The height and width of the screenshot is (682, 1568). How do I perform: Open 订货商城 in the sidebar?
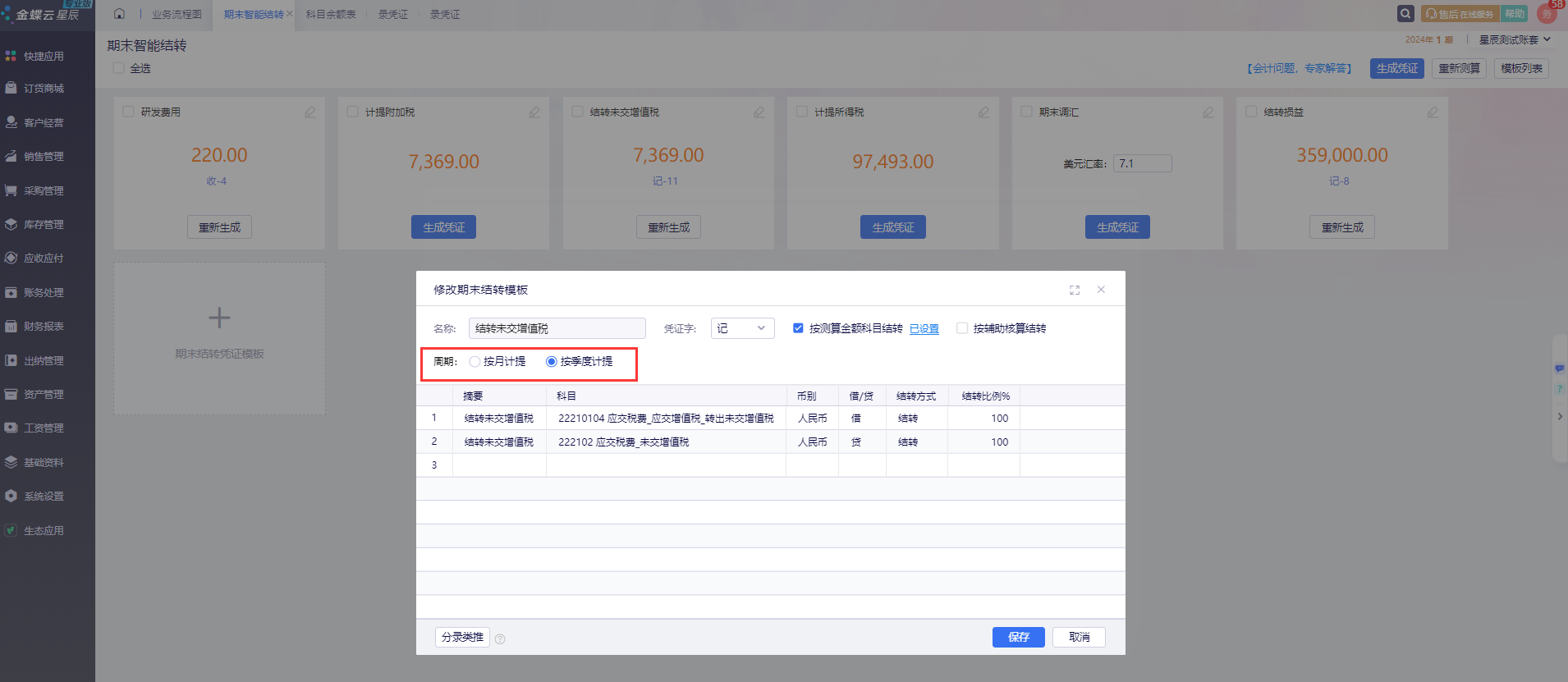(x=34, y=88)
